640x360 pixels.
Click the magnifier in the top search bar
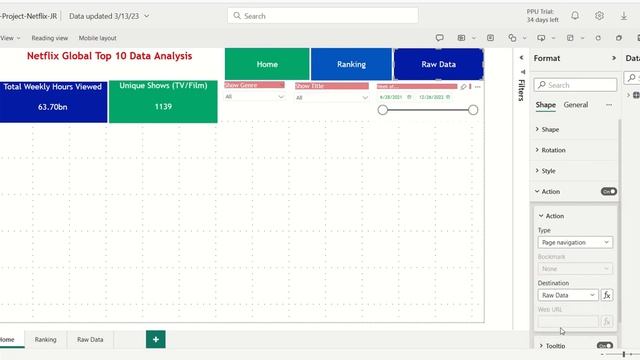(237, 16)
